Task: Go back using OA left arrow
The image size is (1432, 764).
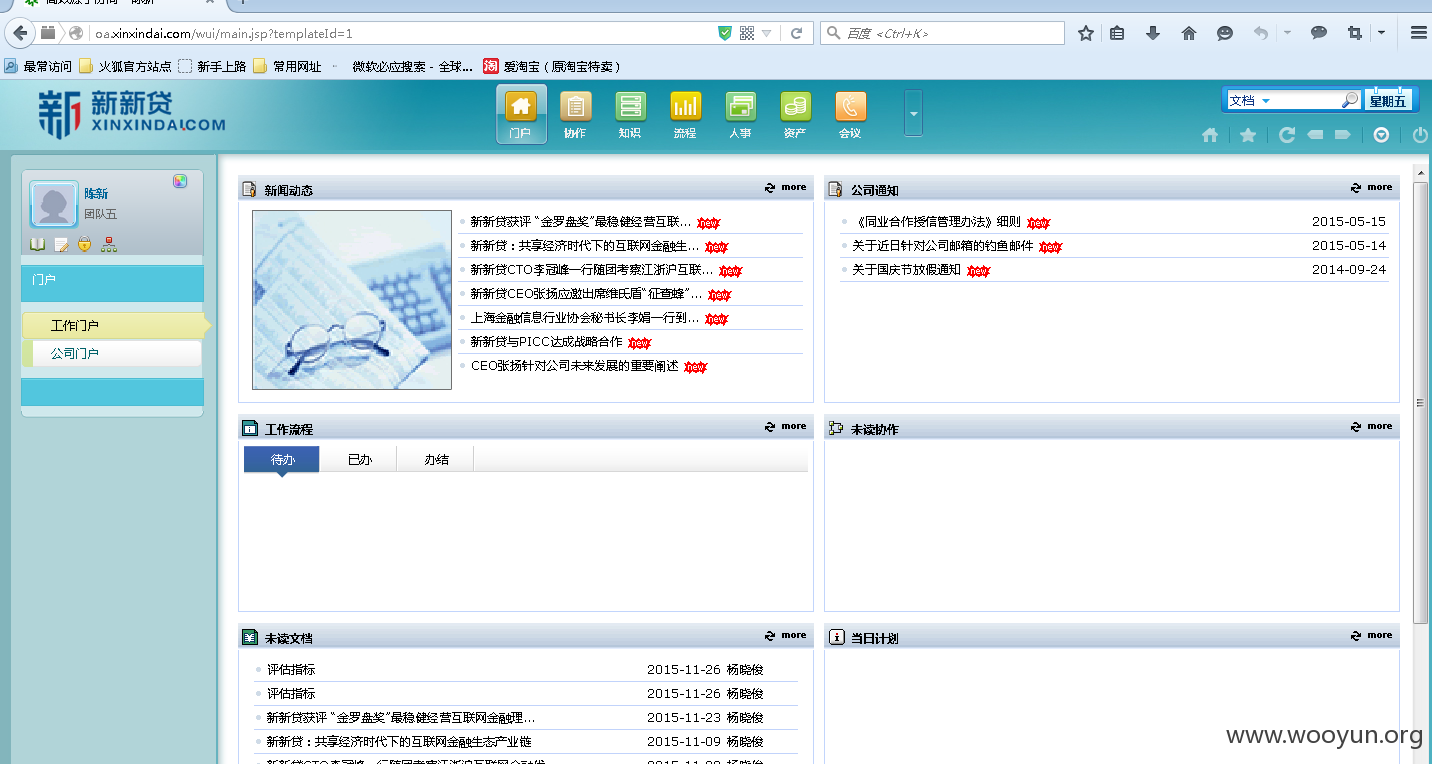Action: (1316, 135)
